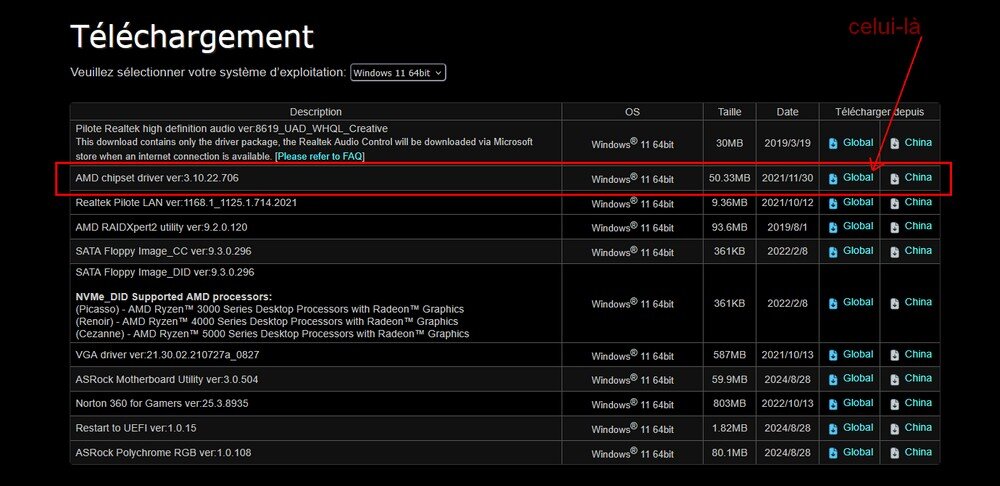Image resolution: width=1000 pixels, height=486 pixels.
Task: Click the China download icon for AMD chipset driver
Action: click(894, 178)
